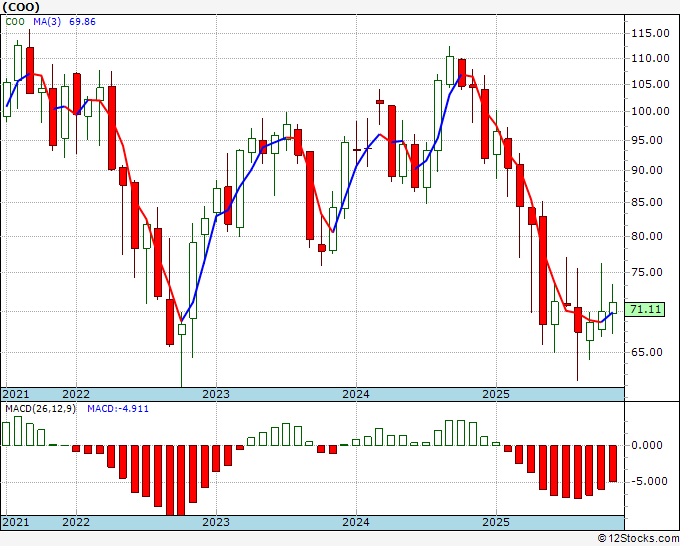
Task: Click 2024 on the price chart timeline
Action: coord(356,394)
